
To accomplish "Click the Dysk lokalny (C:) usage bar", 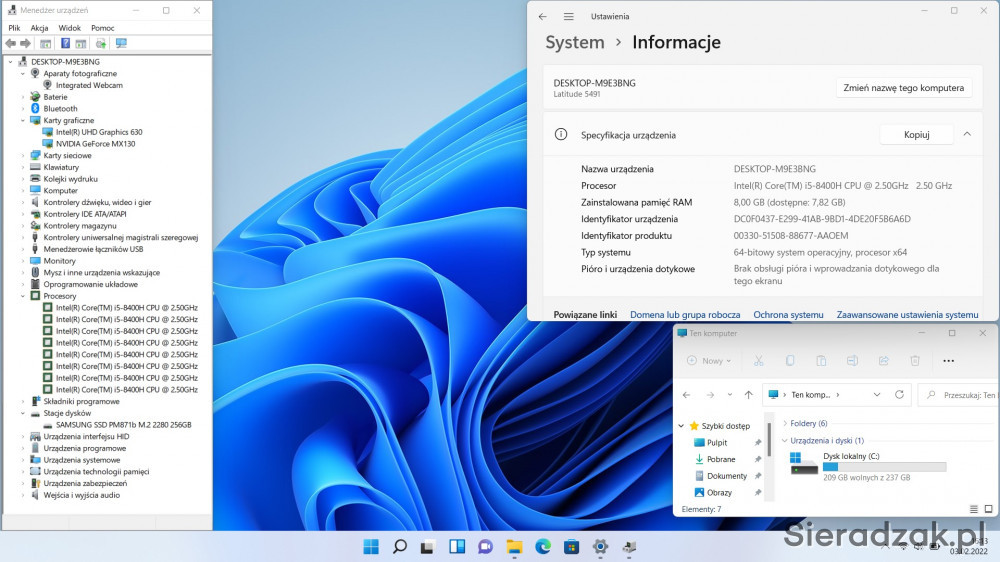I will pyautogui.click(x=884, y=467).
